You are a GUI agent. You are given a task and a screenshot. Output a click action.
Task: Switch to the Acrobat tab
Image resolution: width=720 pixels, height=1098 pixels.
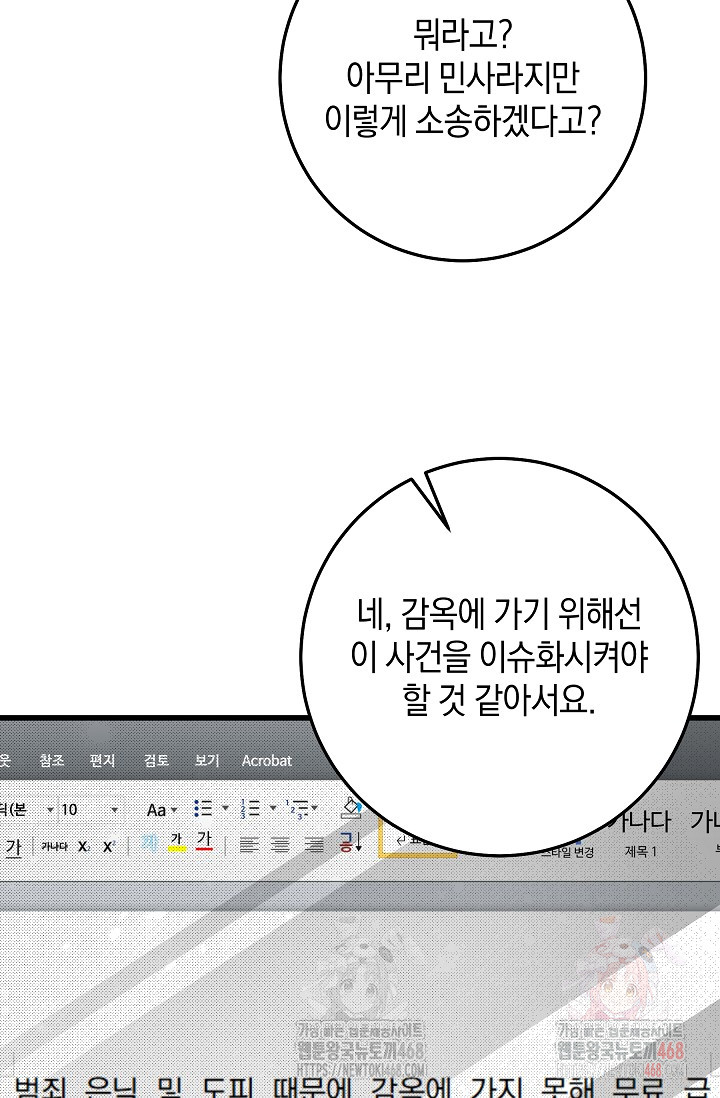266,761
